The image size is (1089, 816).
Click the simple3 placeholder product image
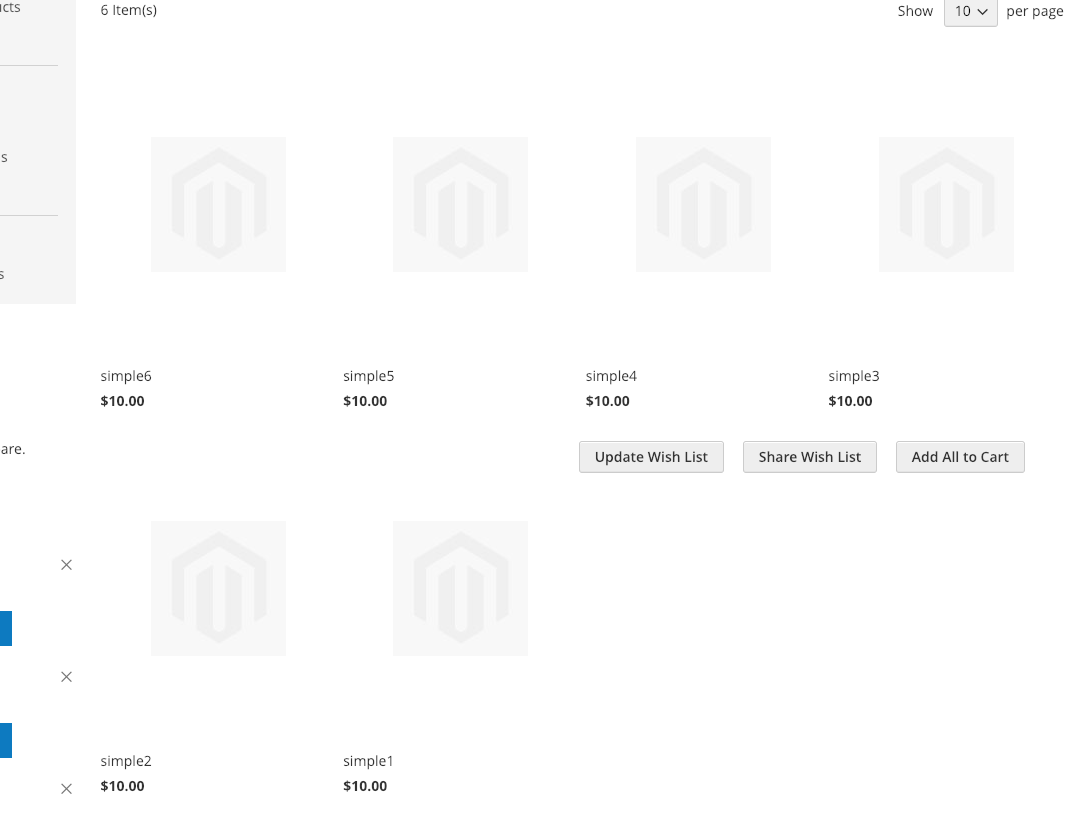point(946,204)
